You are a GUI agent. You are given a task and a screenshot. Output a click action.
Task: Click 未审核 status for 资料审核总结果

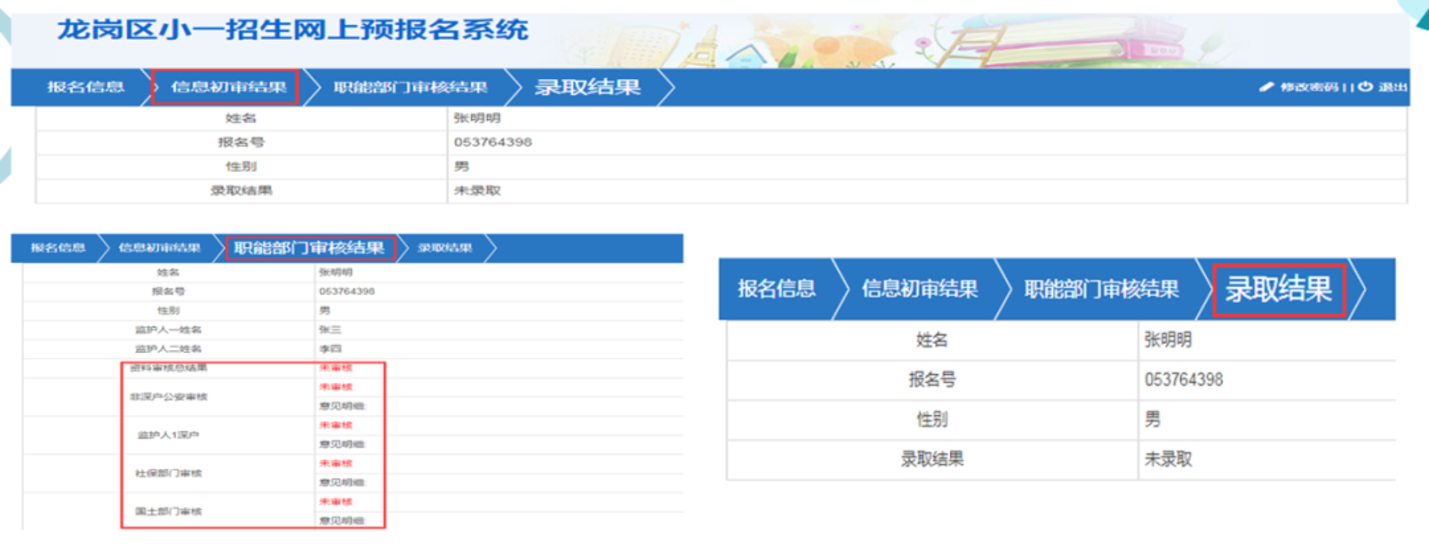335,368
